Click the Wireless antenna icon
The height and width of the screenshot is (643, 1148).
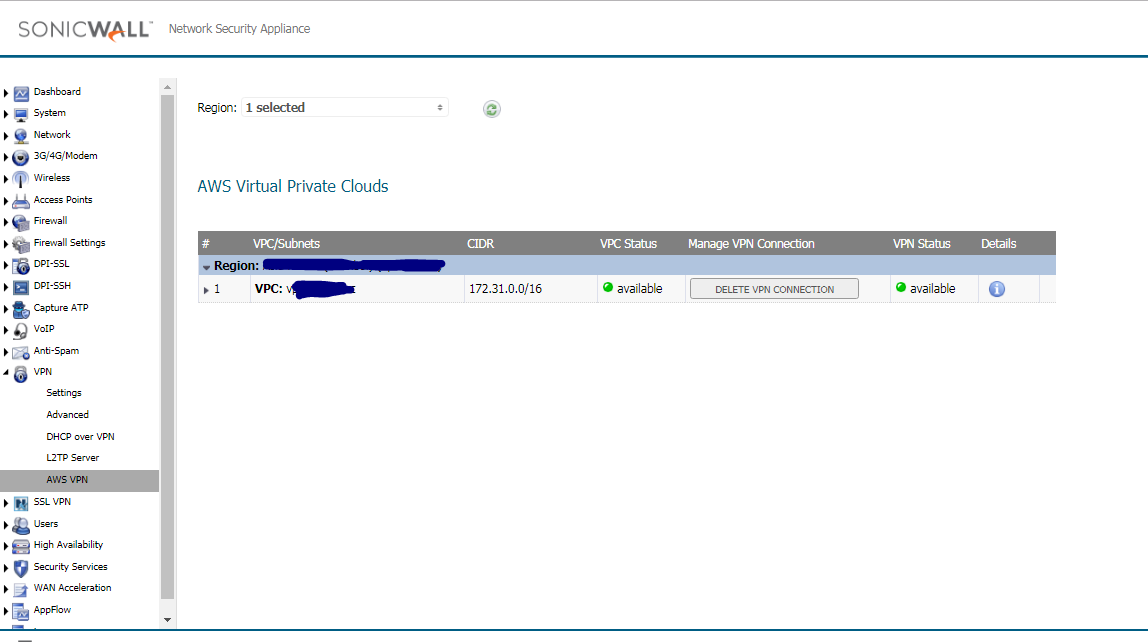tap(21, 178)
